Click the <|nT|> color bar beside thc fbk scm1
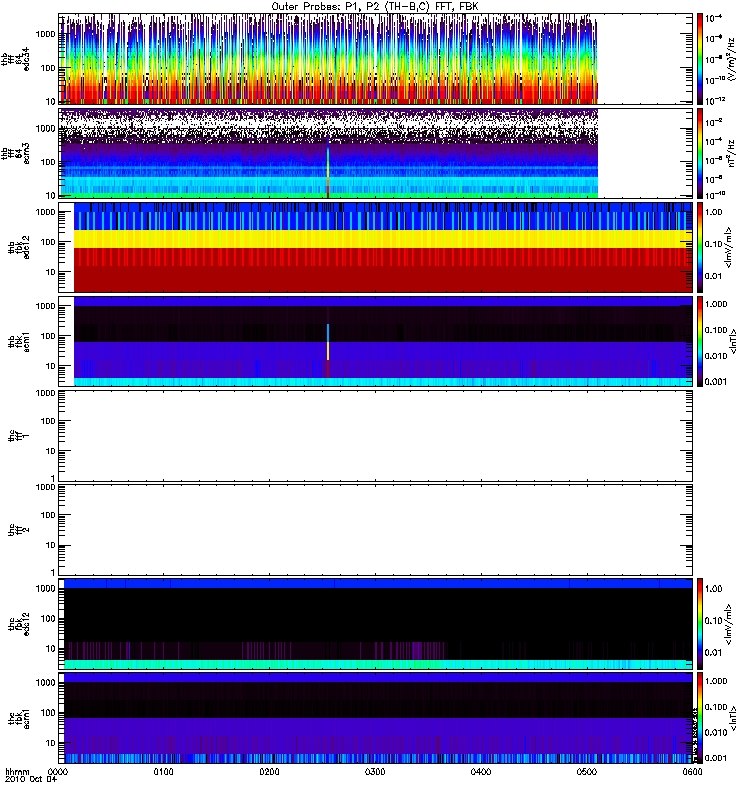This screenshot has width=750, height=800. [700, 718]
